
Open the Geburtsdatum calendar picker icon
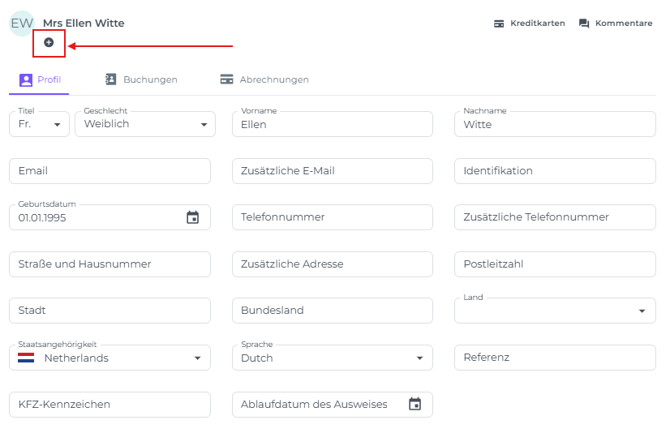click(x=193, y=217)
